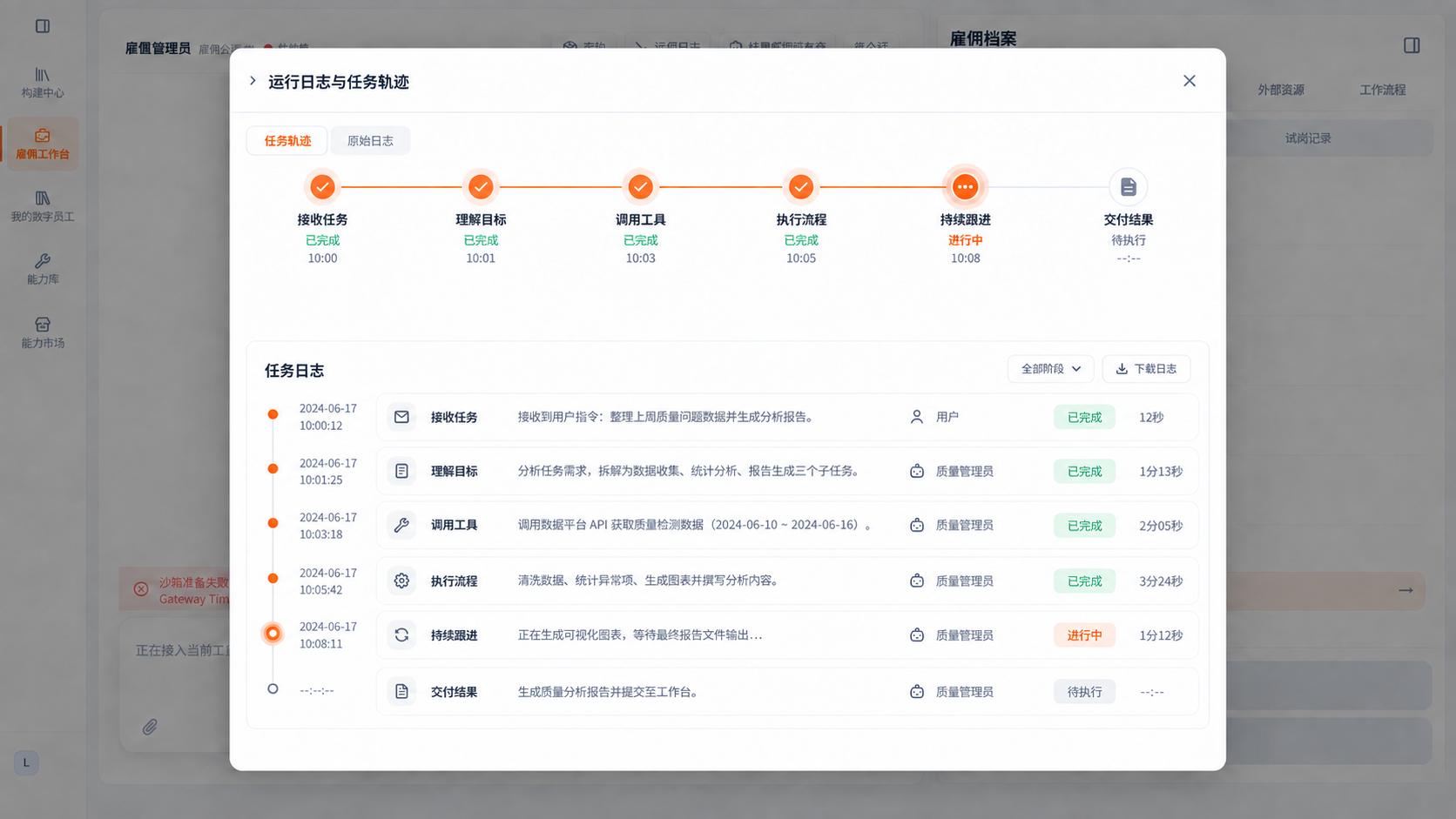Image resolution: width=1456 pixels, height=819 pixels.
Task: Close the 运行日志与任务轨迹 dialog
Action: coord(1190,81)
